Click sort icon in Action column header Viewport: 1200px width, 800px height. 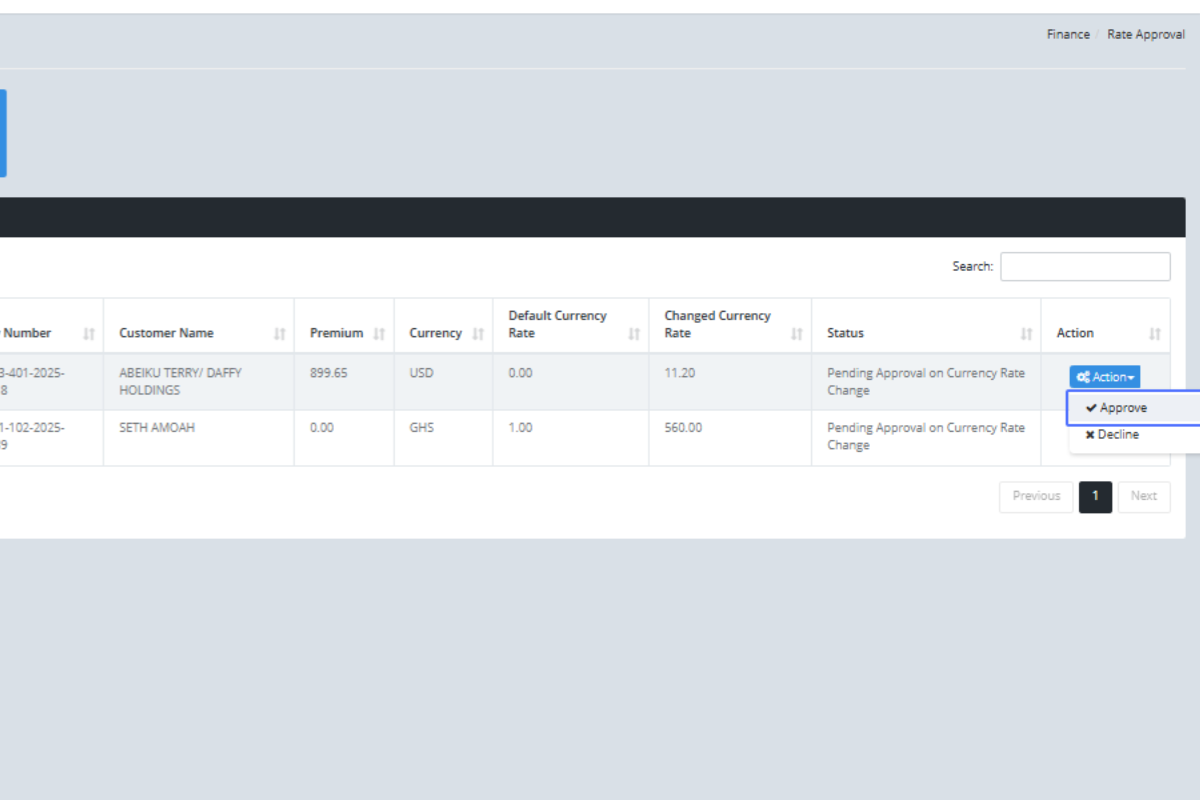[1155, 334]
